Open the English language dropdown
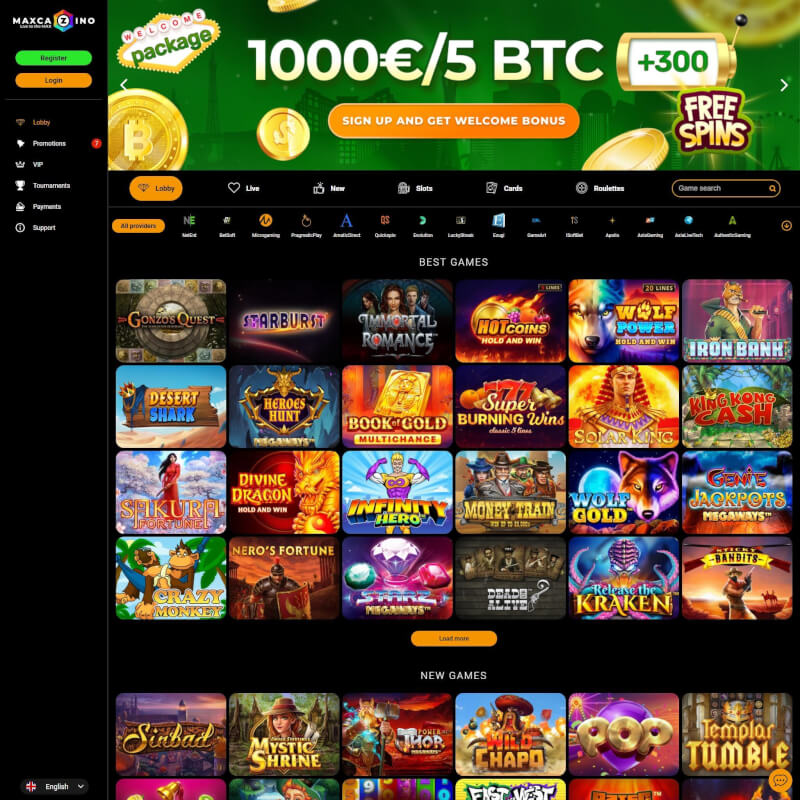 coord(55,786)
